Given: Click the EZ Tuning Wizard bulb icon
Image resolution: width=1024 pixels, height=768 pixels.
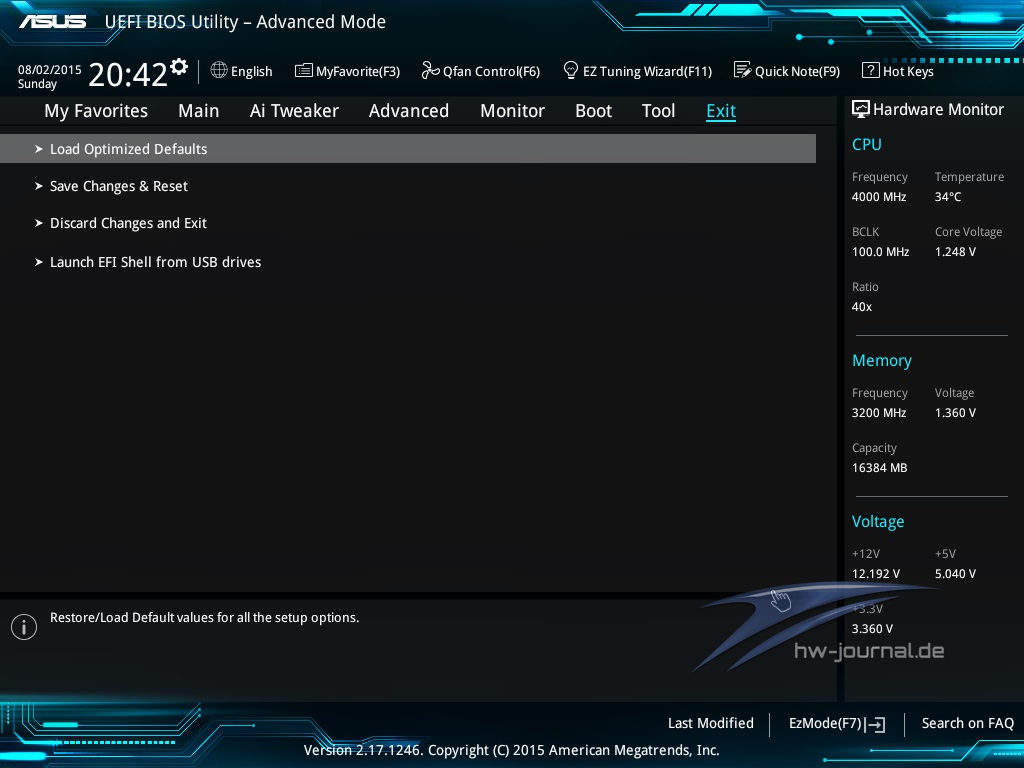Looking at the screenshot, I should [x=571, y=70].
